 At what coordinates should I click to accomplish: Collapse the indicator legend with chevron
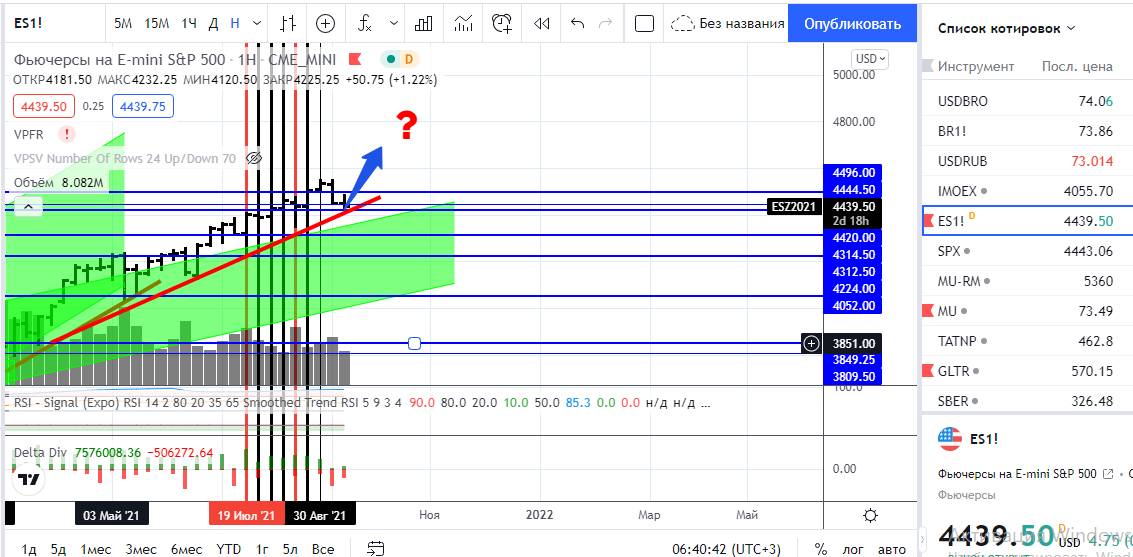(27, 207)
